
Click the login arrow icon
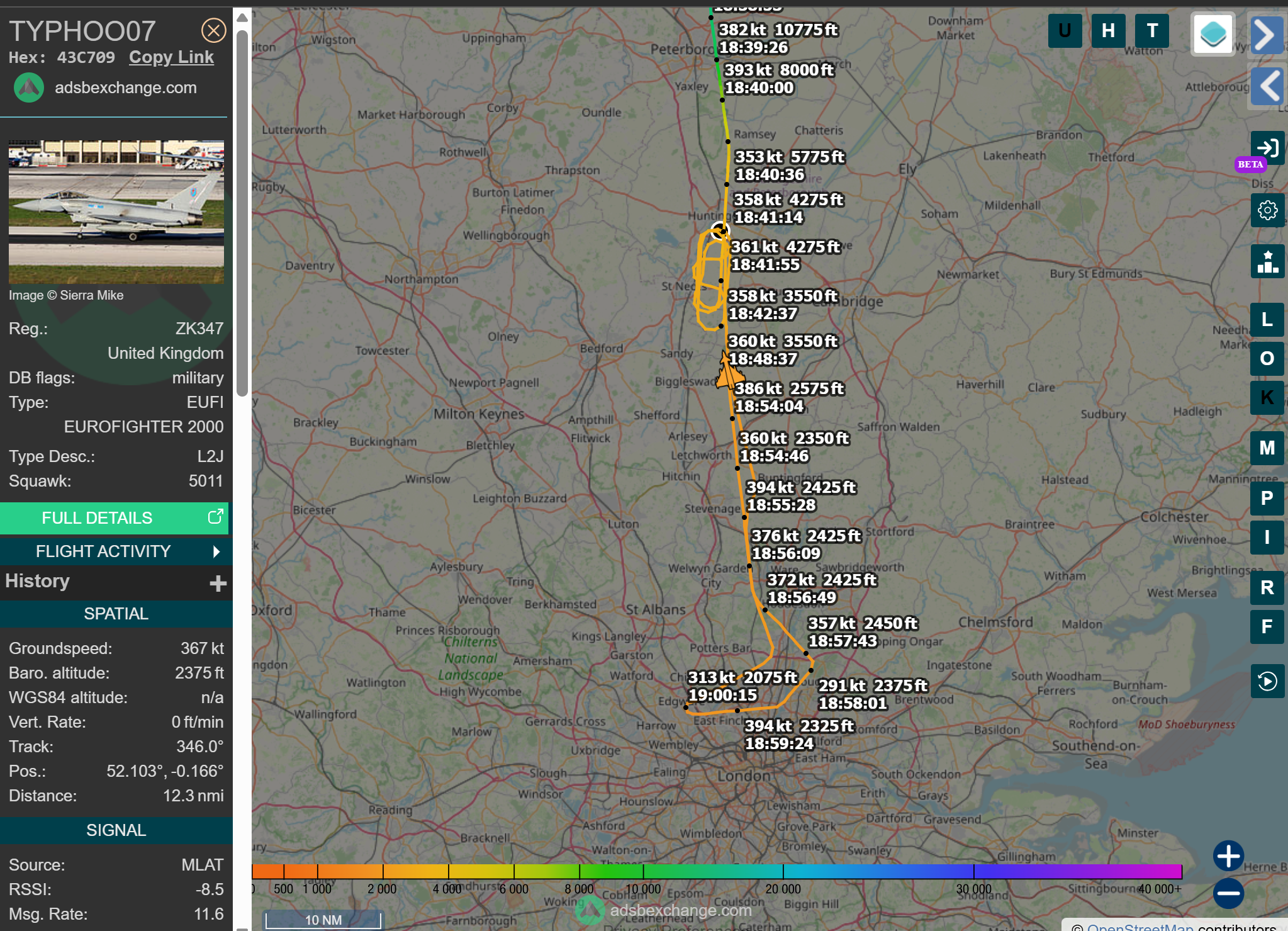pyautogui.click(x=1267, y=148)
